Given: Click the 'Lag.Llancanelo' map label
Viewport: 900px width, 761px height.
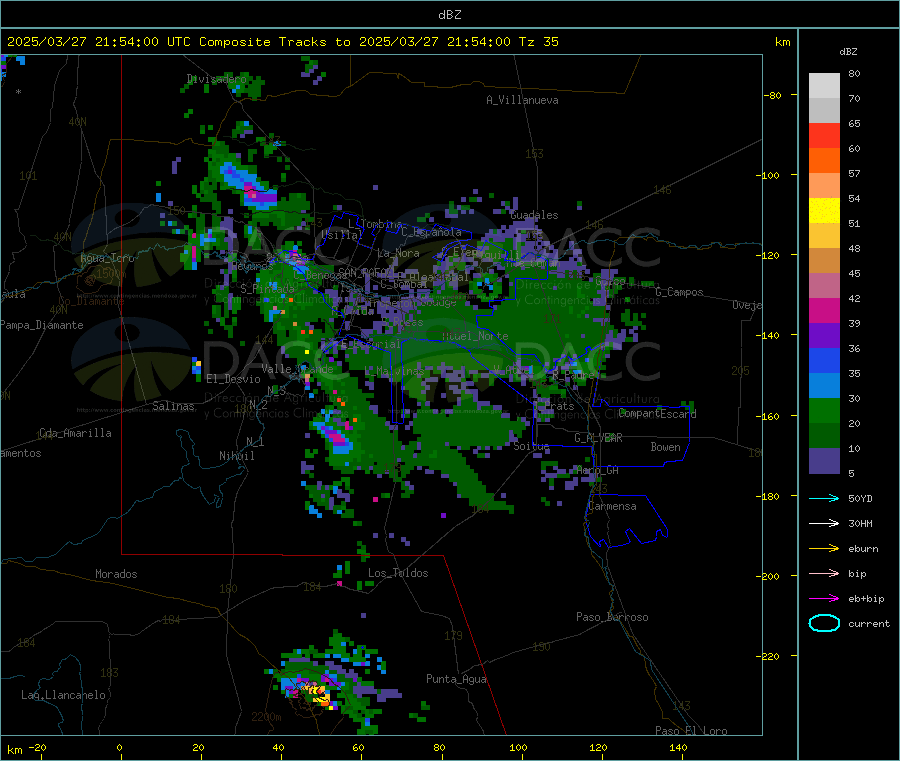Looking at the screenshot, I should click(63, 696).
